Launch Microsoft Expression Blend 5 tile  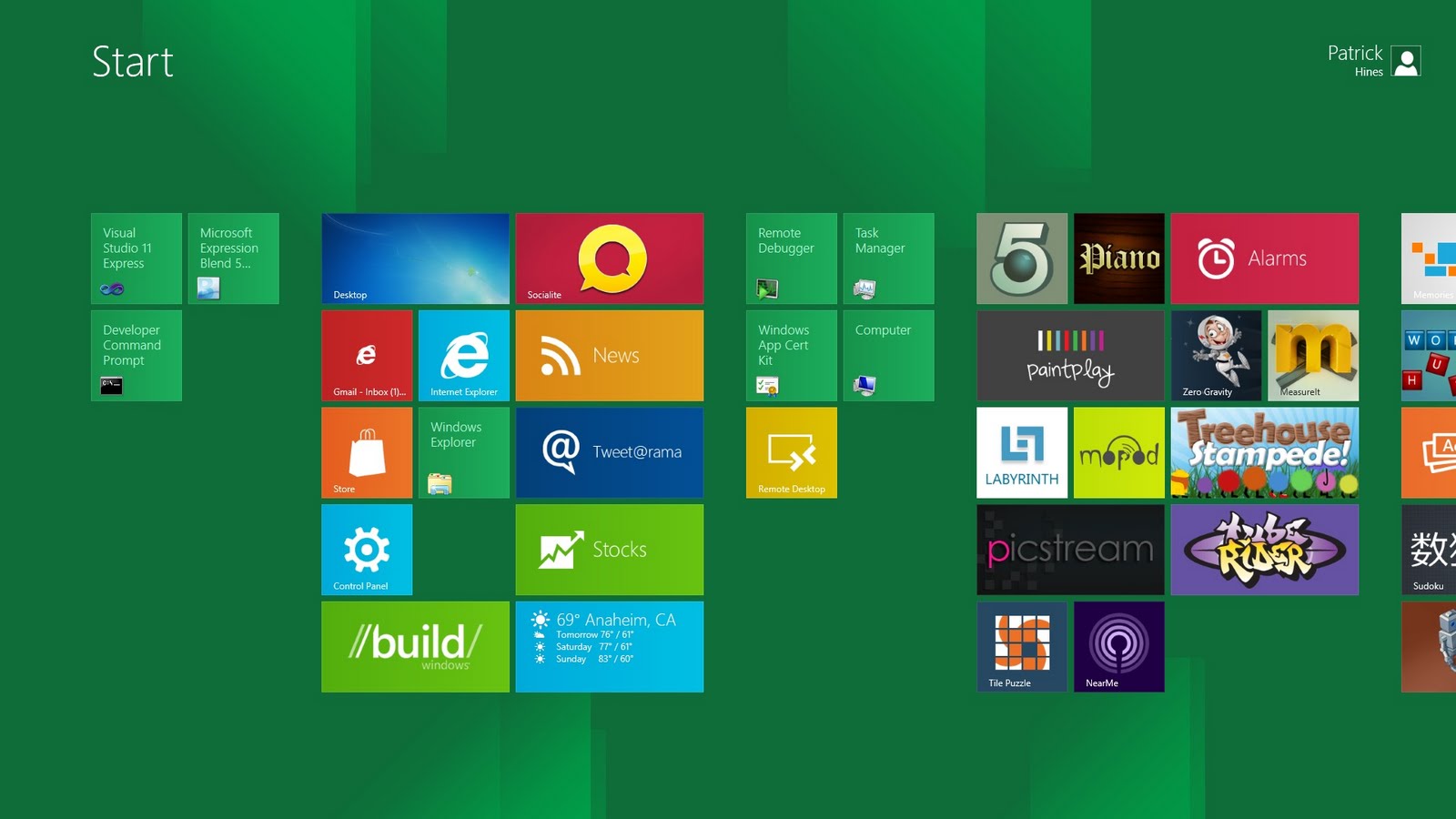(x=233, y=258)
